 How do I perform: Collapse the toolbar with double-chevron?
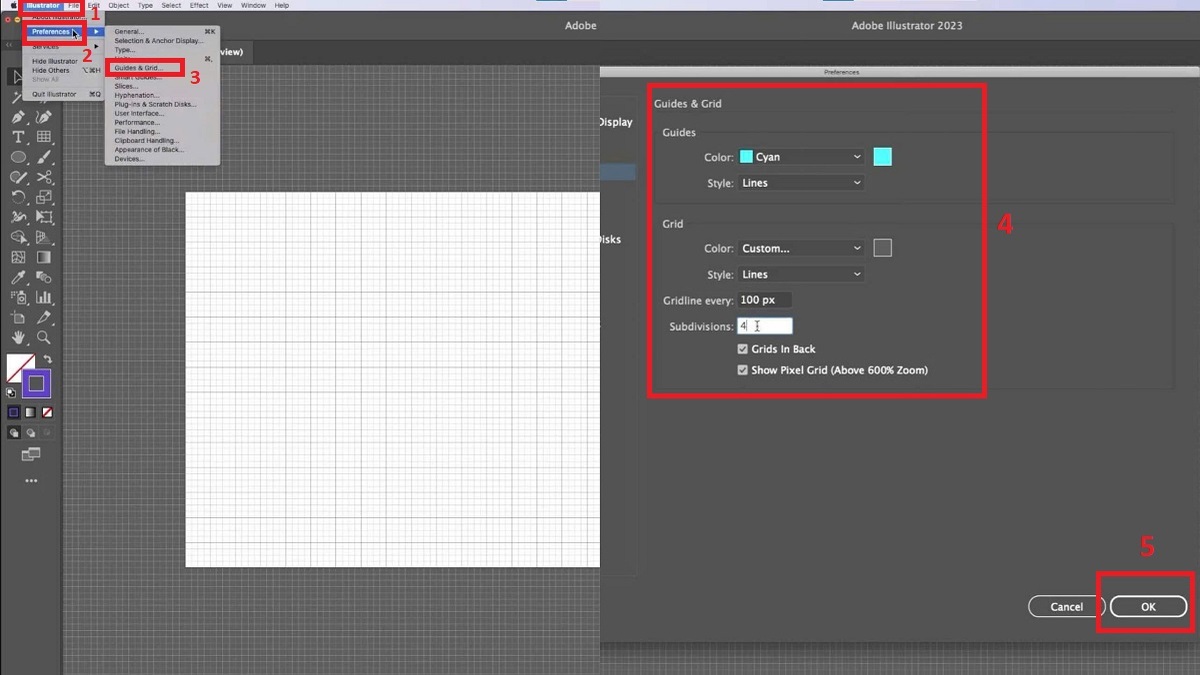point(9,45)
